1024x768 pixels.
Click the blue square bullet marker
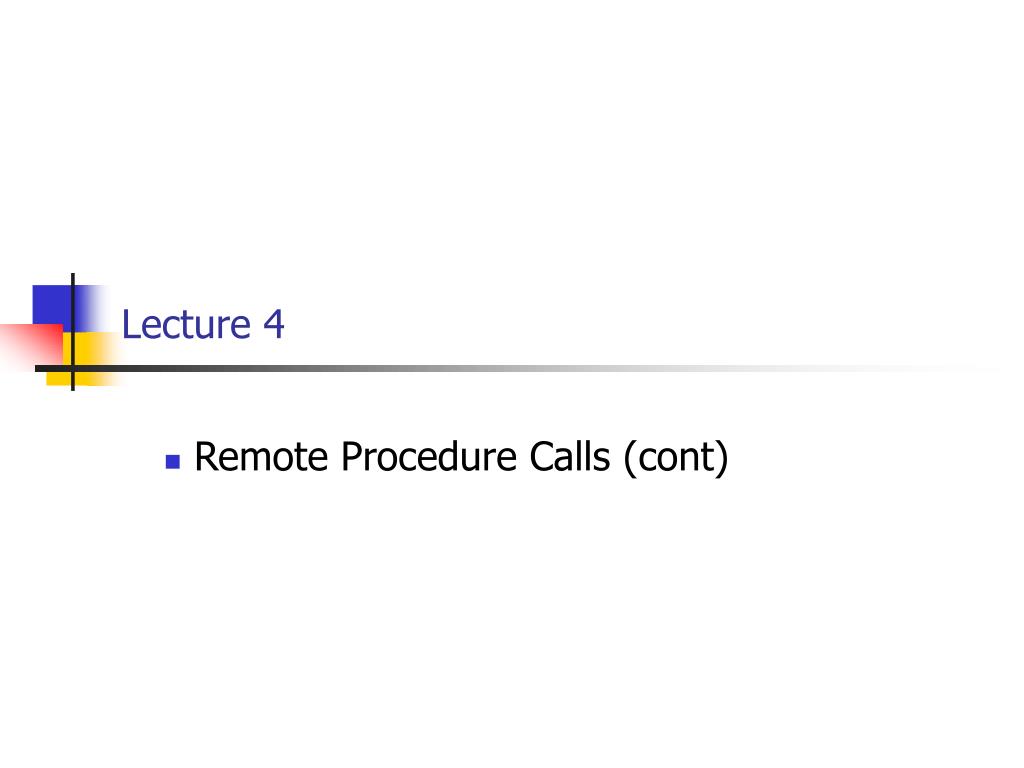(173, 462)
